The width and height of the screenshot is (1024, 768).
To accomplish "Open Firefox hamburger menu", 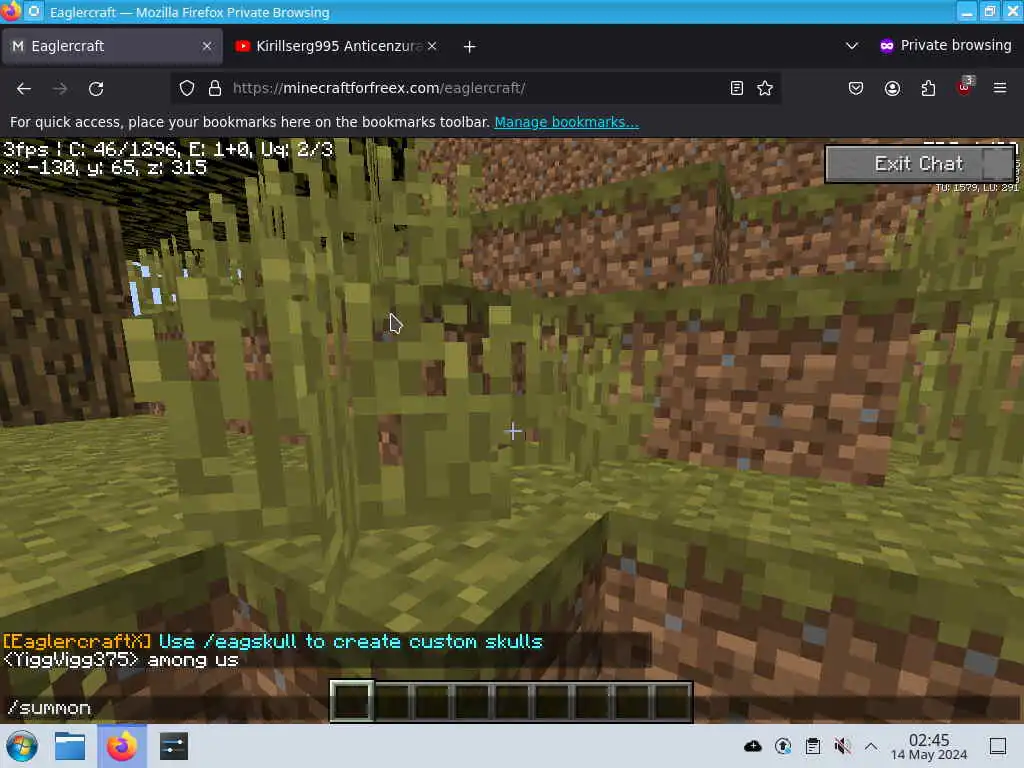I will pos(1000,88).
